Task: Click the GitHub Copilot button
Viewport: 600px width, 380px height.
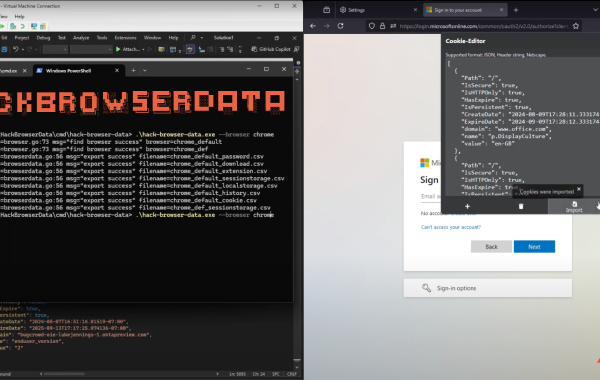Action: coord(271,49)
